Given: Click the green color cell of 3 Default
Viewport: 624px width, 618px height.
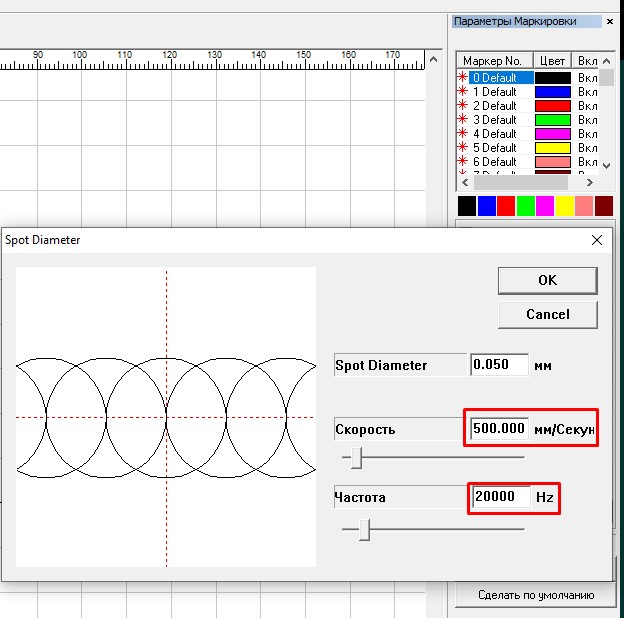Looking at the screenshot, I should point(553,120).
